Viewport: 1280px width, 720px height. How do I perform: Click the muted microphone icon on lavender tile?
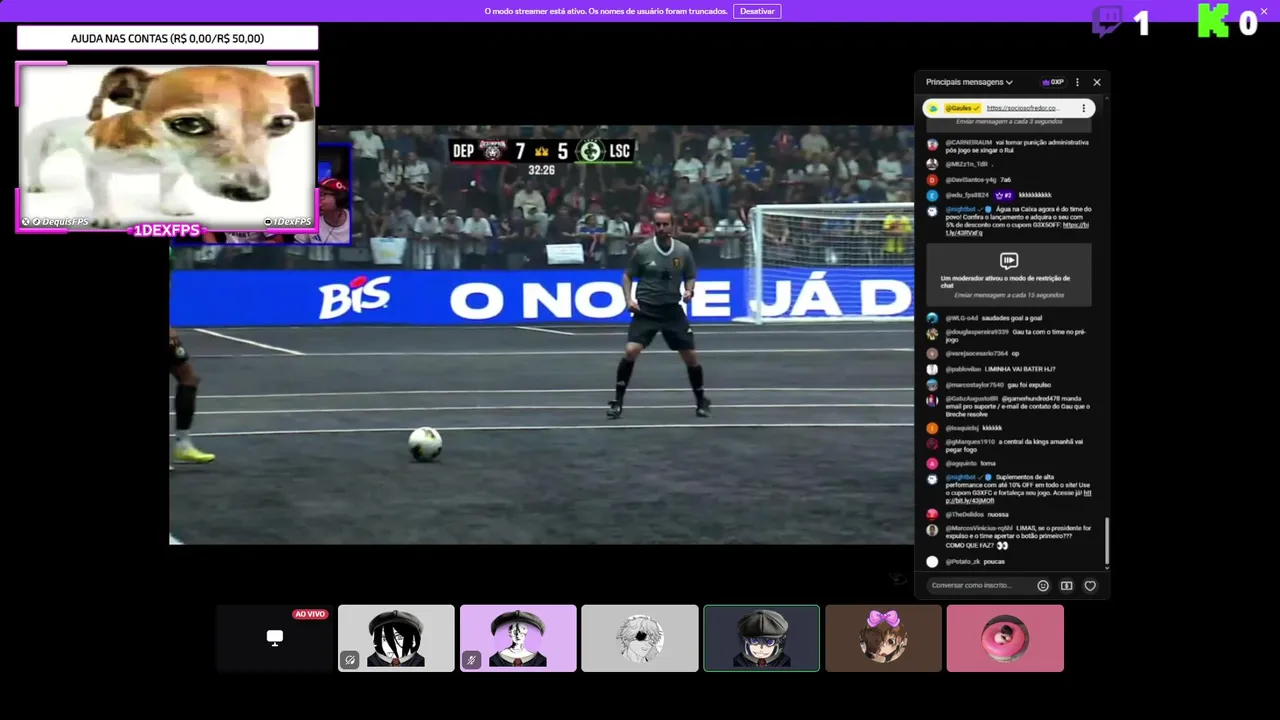(x=471, y=660)
